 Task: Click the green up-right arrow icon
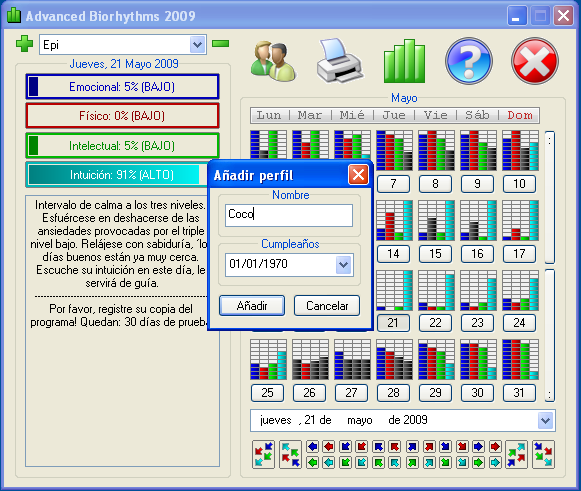pyautogui.click(x=412, y=462)
